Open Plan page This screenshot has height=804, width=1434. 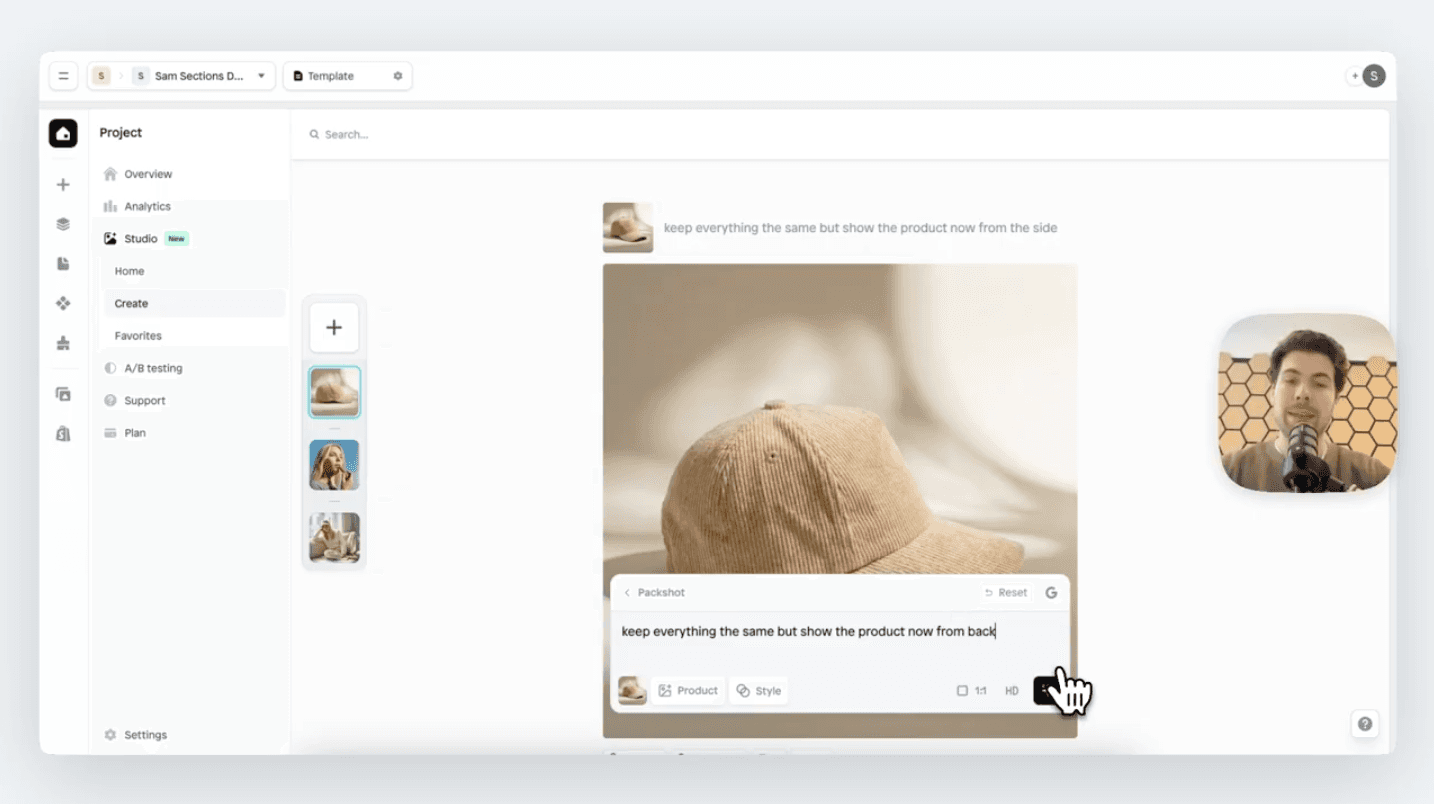pos(135,433)
